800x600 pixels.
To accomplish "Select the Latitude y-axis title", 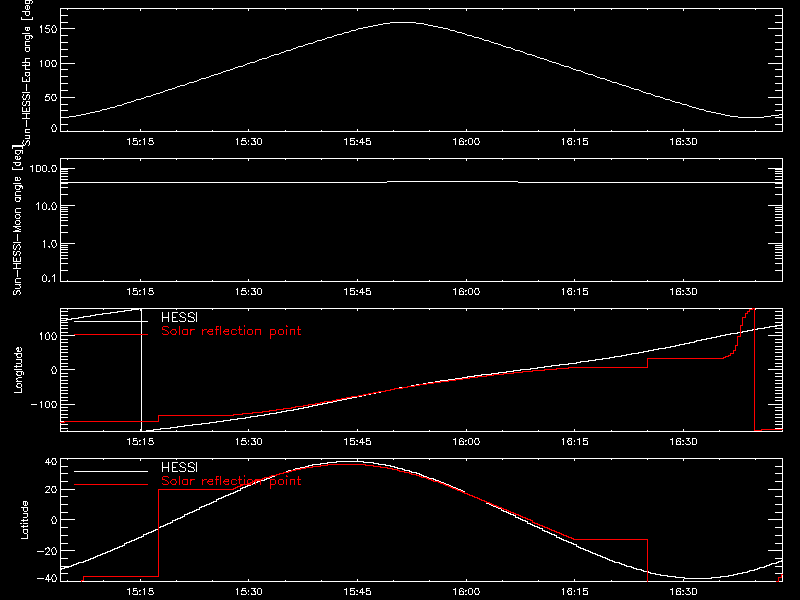I will [x=24, y=520].
